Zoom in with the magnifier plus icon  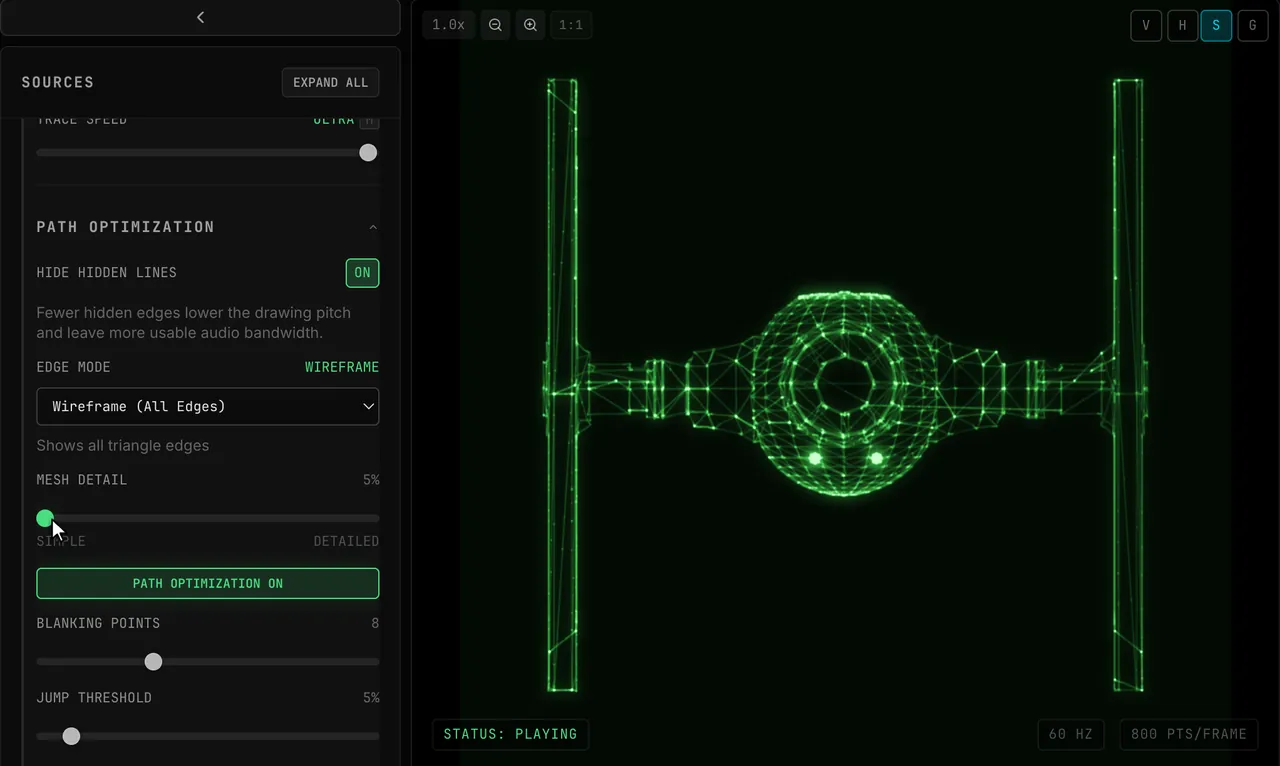531,25
